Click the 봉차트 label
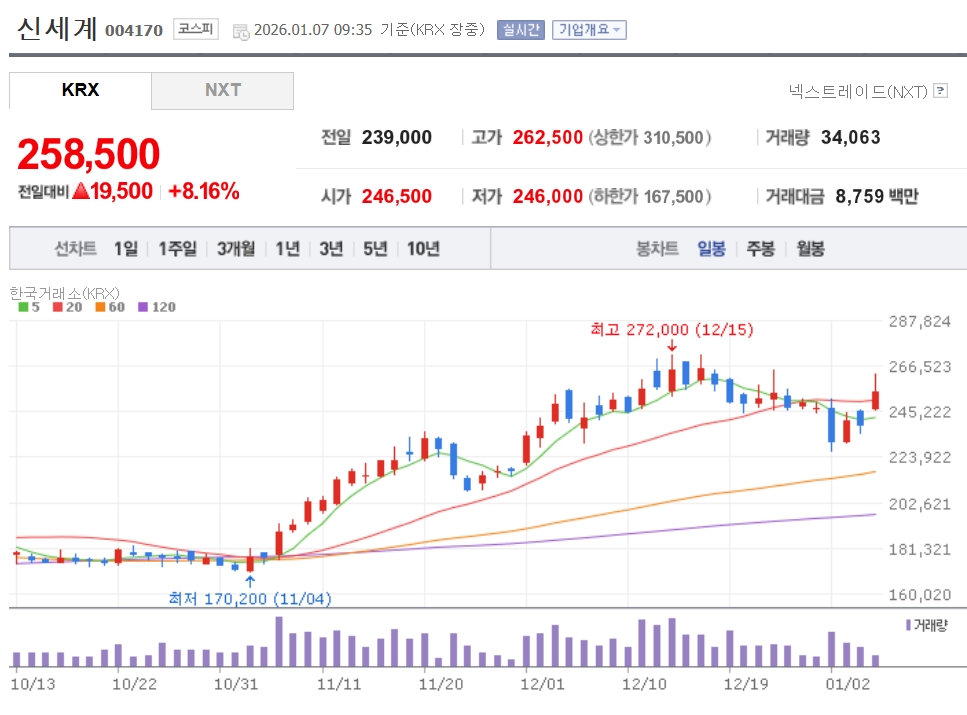Screen dimensions: 967x715 (657, 249)
